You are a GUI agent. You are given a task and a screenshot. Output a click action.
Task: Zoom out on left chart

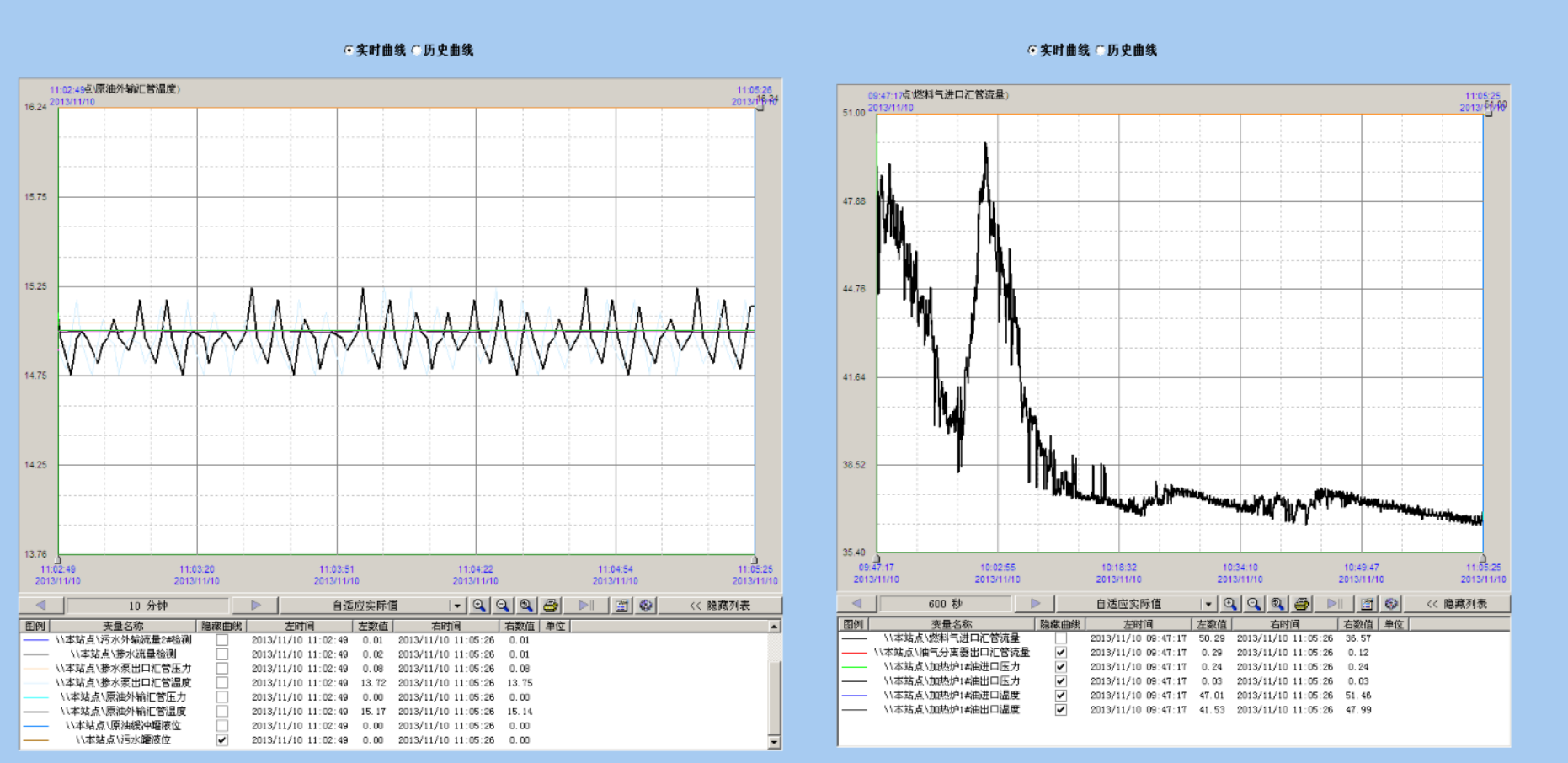pyautogui.click(x=503, y=605)
